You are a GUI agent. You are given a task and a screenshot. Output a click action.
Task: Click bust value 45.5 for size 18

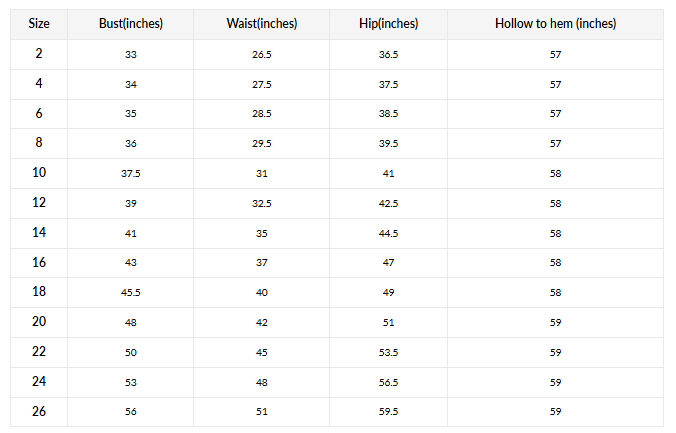click(131, 293)
